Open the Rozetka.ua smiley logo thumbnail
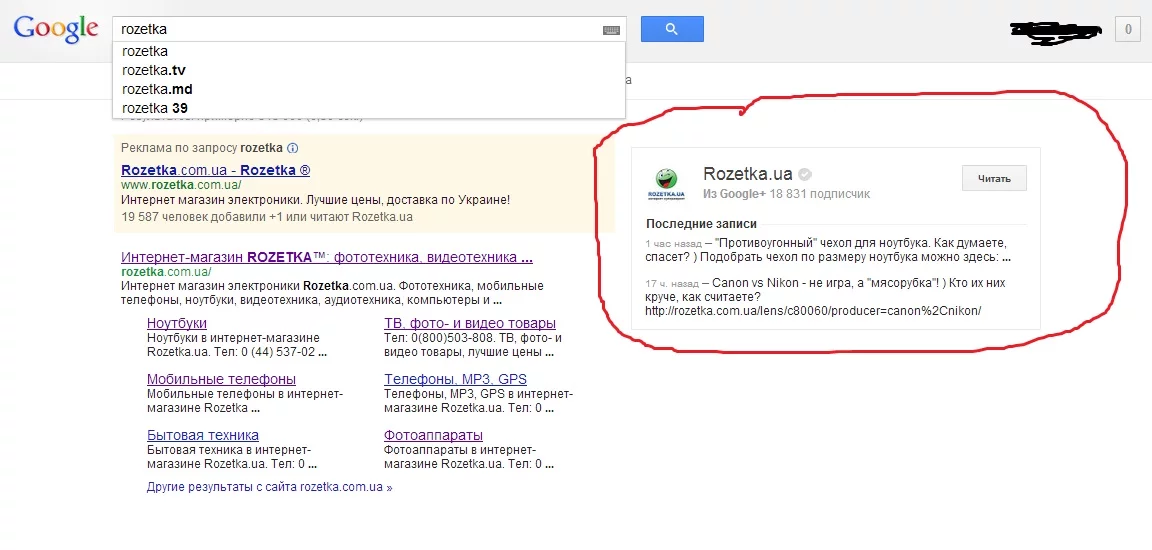This screenshot has width=1152, height=550. tap(666, 184)
